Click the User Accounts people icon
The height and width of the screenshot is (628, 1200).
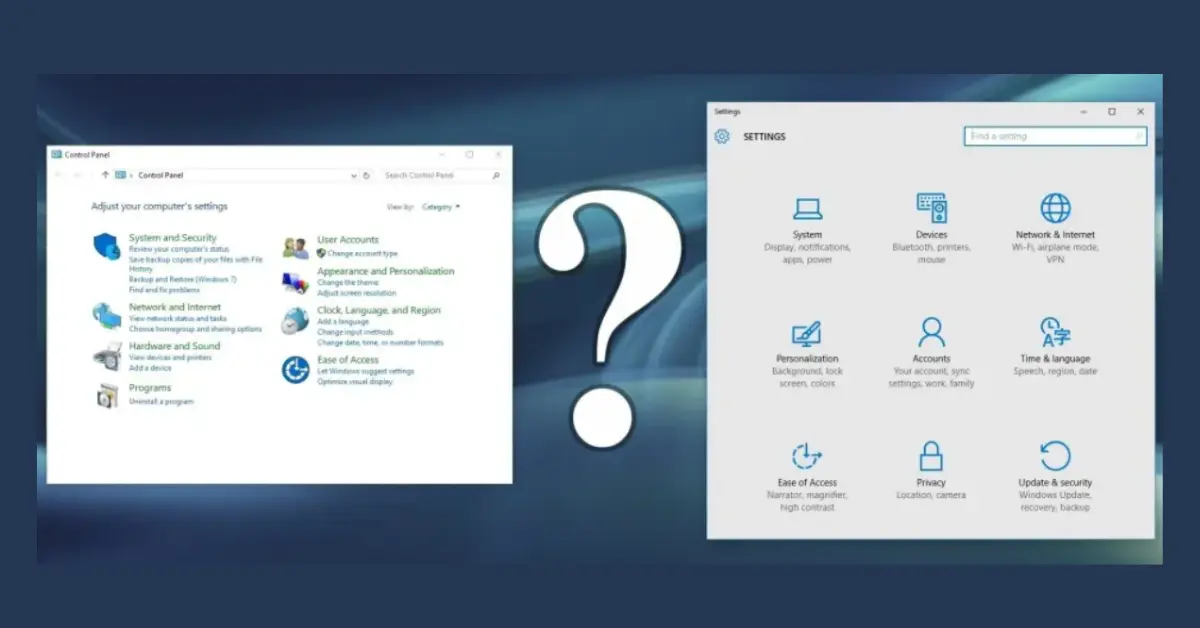[x=295, y=247]
